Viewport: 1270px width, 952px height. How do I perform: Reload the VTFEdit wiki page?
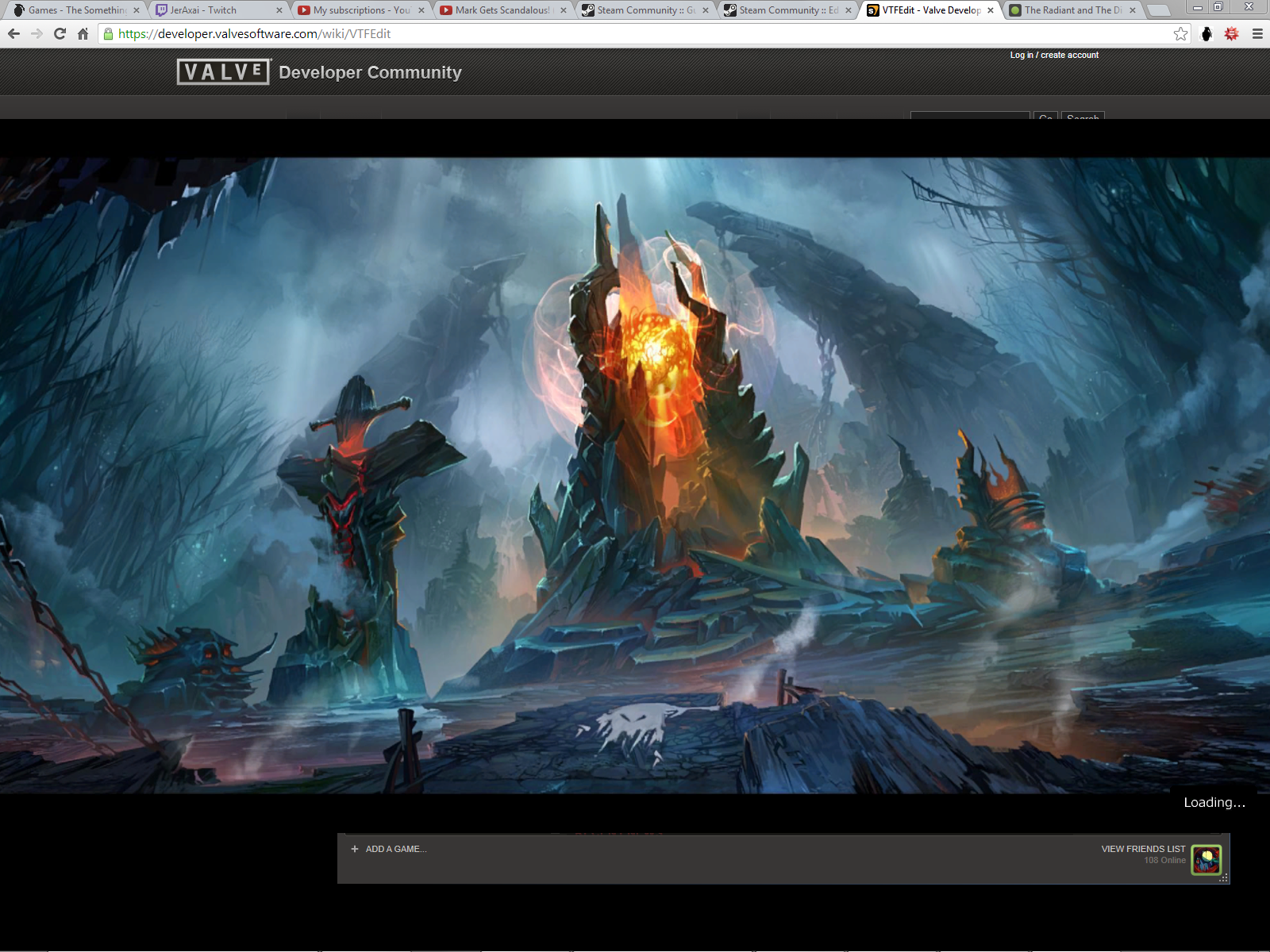pyautogui.click(x=60, y=34)
